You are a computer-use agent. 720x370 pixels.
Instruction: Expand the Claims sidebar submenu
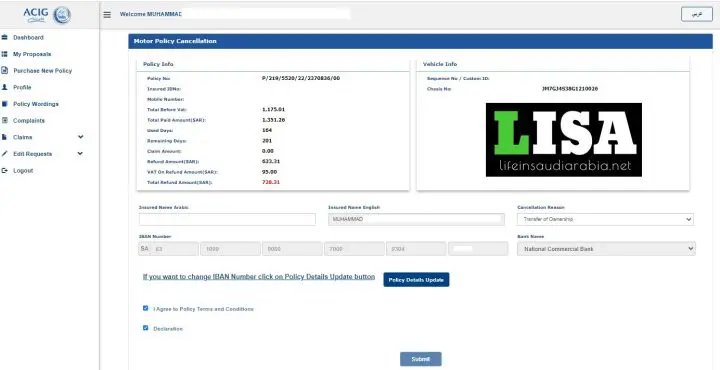coord(81,137)
